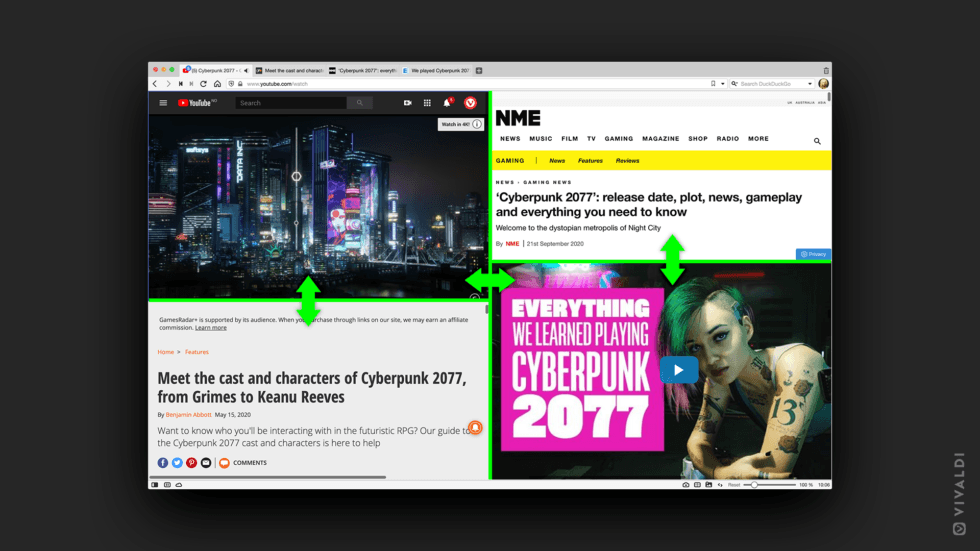Click the bookmark page icon
Viewport: 980px width, 551px height.
713,84
